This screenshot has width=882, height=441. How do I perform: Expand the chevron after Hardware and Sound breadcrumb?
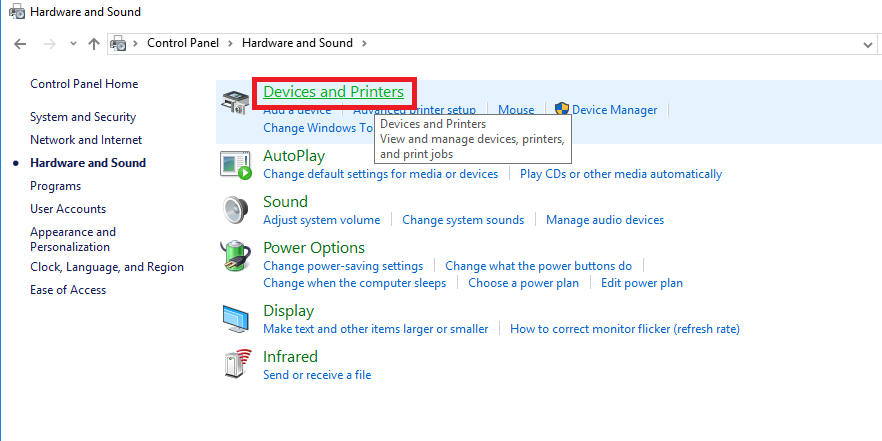coord(364,43)
